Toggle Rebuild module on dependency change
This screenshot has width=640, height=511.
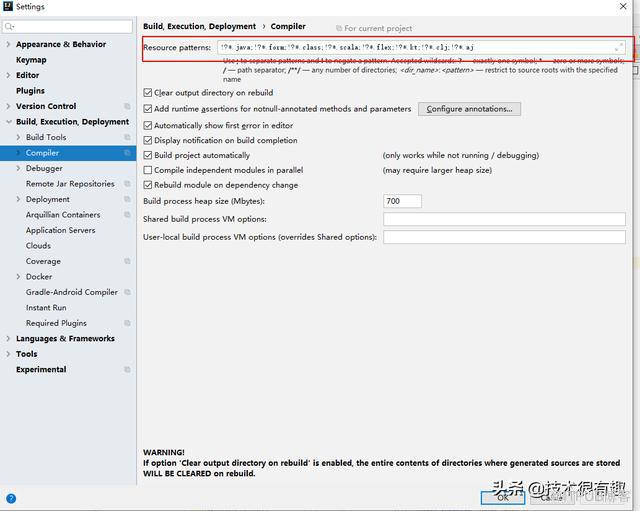[x=148, y=185]
